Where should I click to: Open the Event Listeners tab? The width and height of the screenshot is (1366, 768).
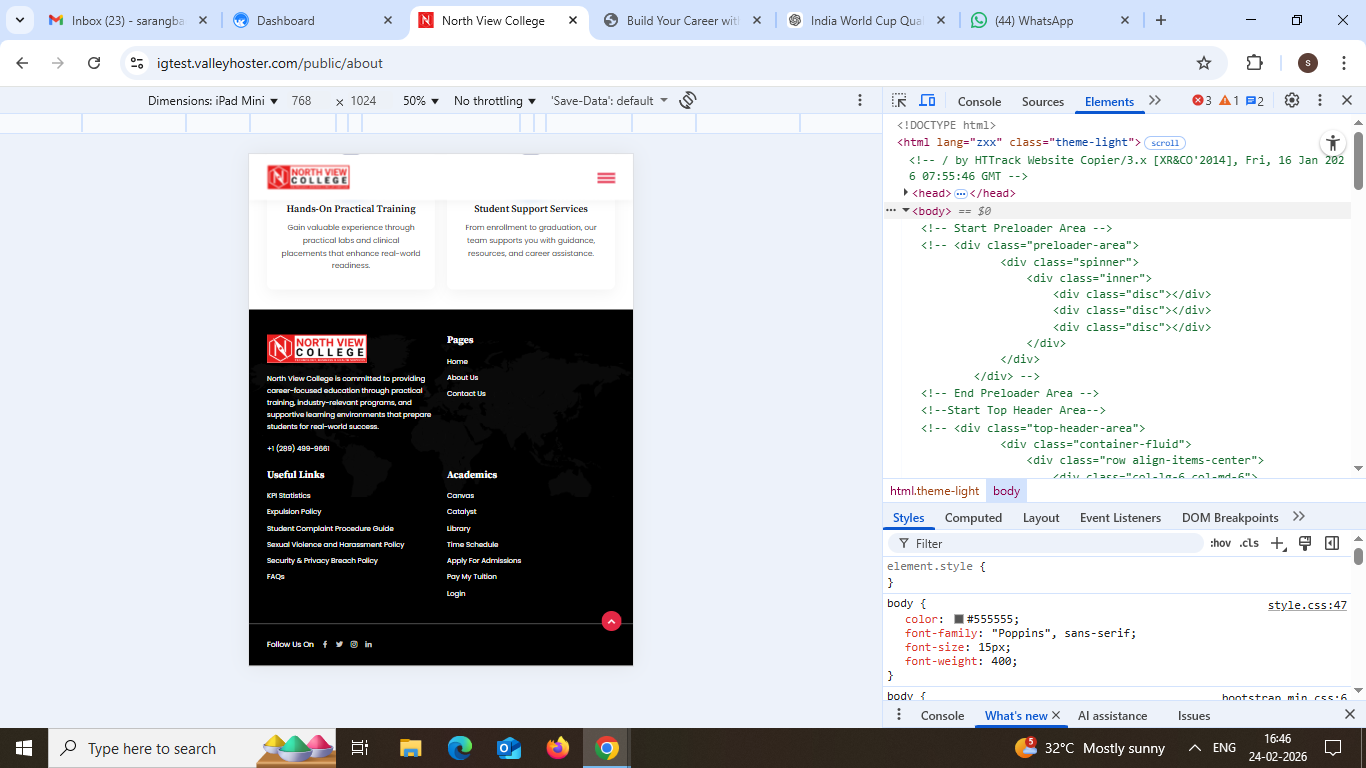1120,518
